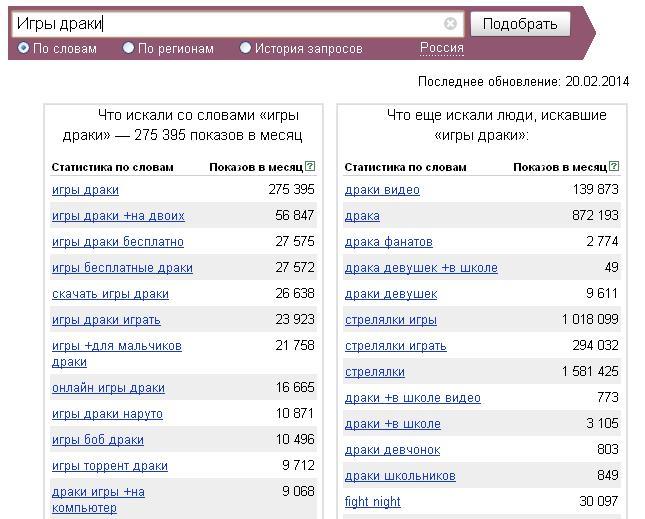Click the left 'Статистика по словам' column header
Viewport: 645px width, 519px height.
[x=113, y=167]
